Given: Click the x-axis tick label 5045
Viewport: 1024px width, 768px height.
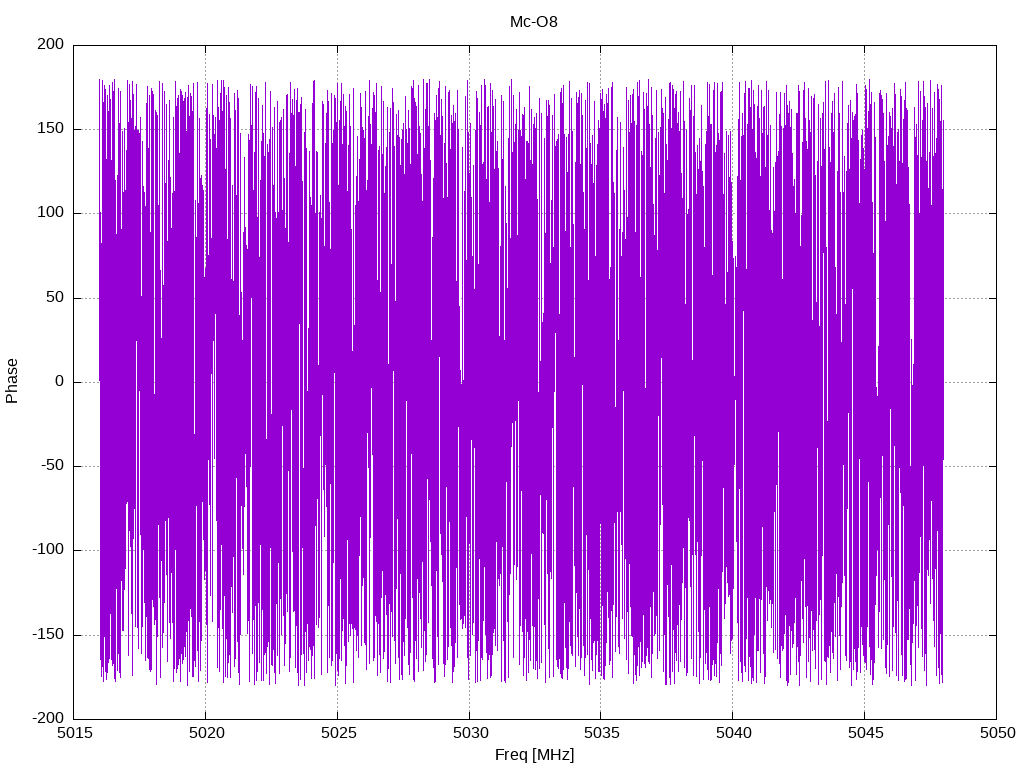Looking at the screenshot, I should click(865, 733).
